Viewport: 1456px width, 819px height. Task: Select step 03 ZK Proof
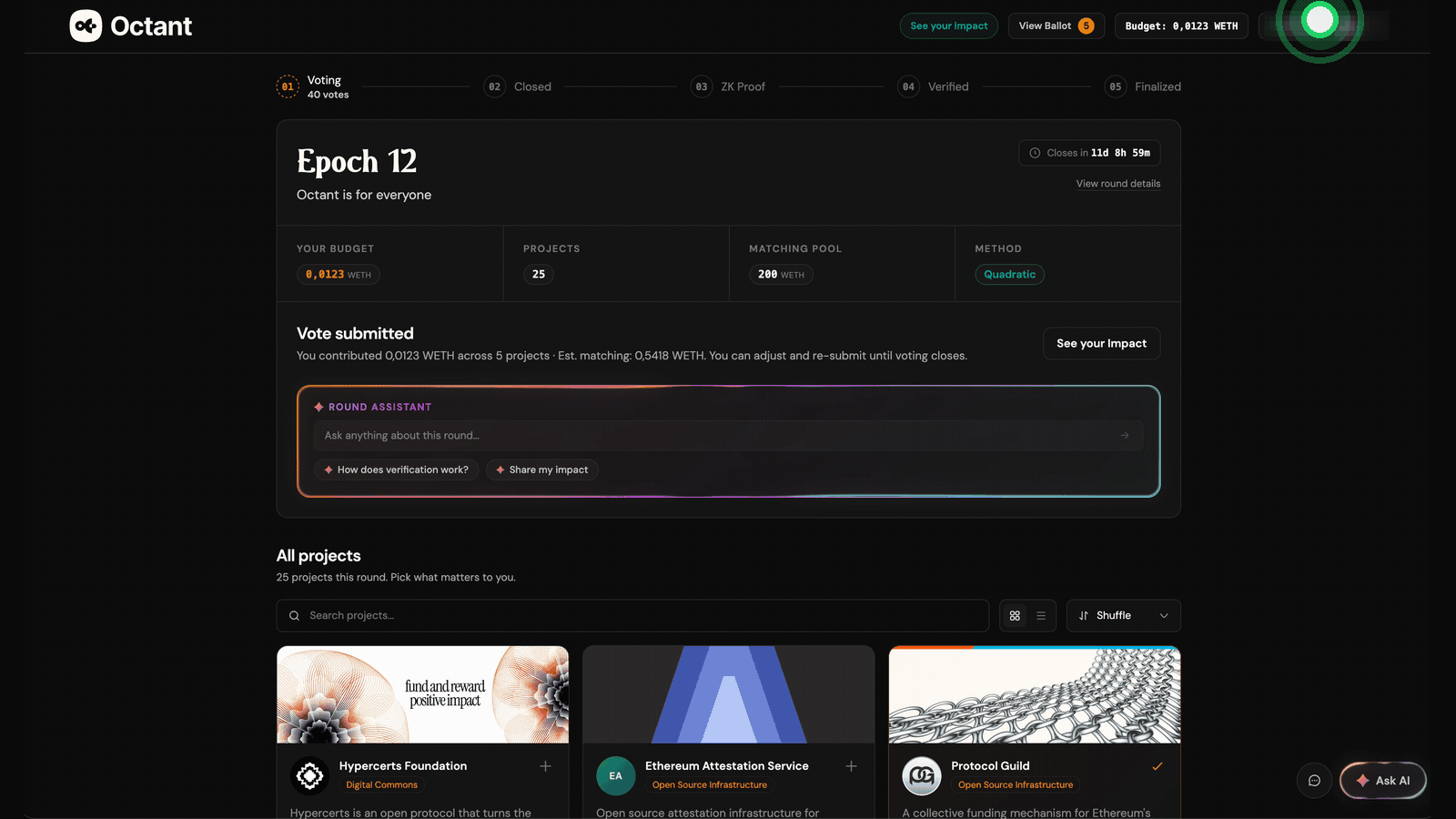pyautogui.click(x=728, y=86)
